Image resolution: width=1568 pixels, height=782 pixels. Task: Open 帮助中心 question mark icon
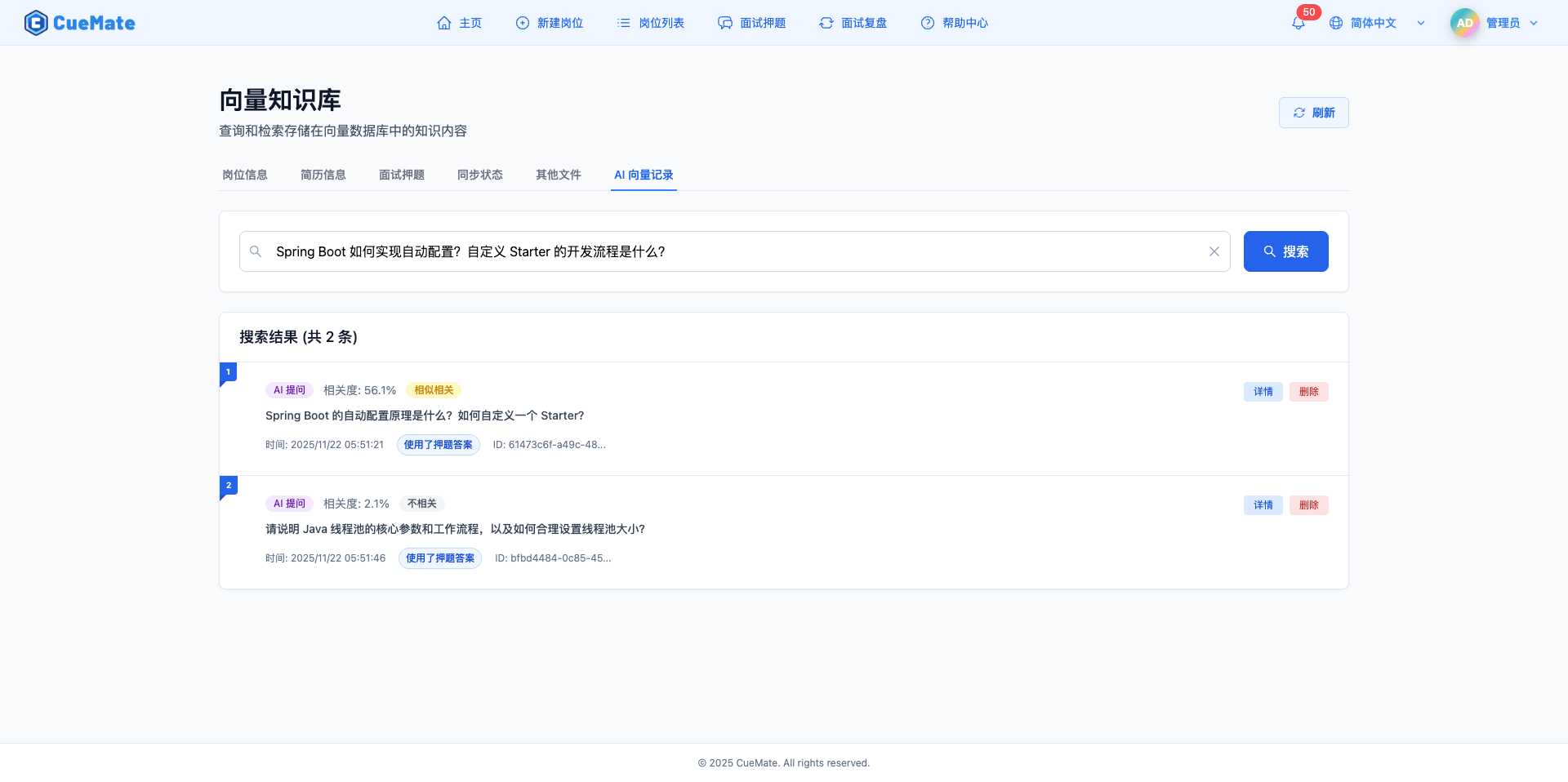point(927,23)
